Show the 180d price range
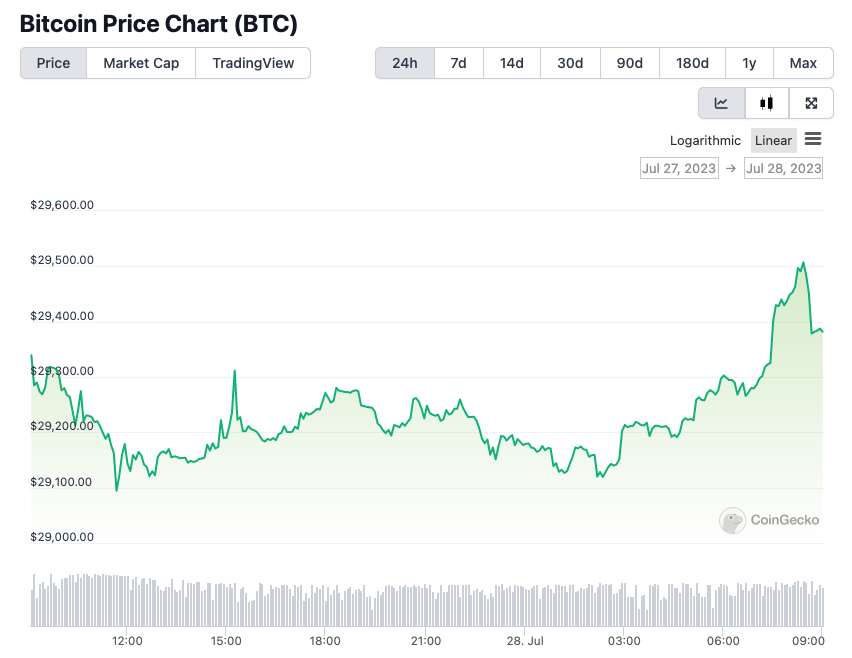This screenshot has height=658, width=852. pyautogui.click(x=692, y=63)
